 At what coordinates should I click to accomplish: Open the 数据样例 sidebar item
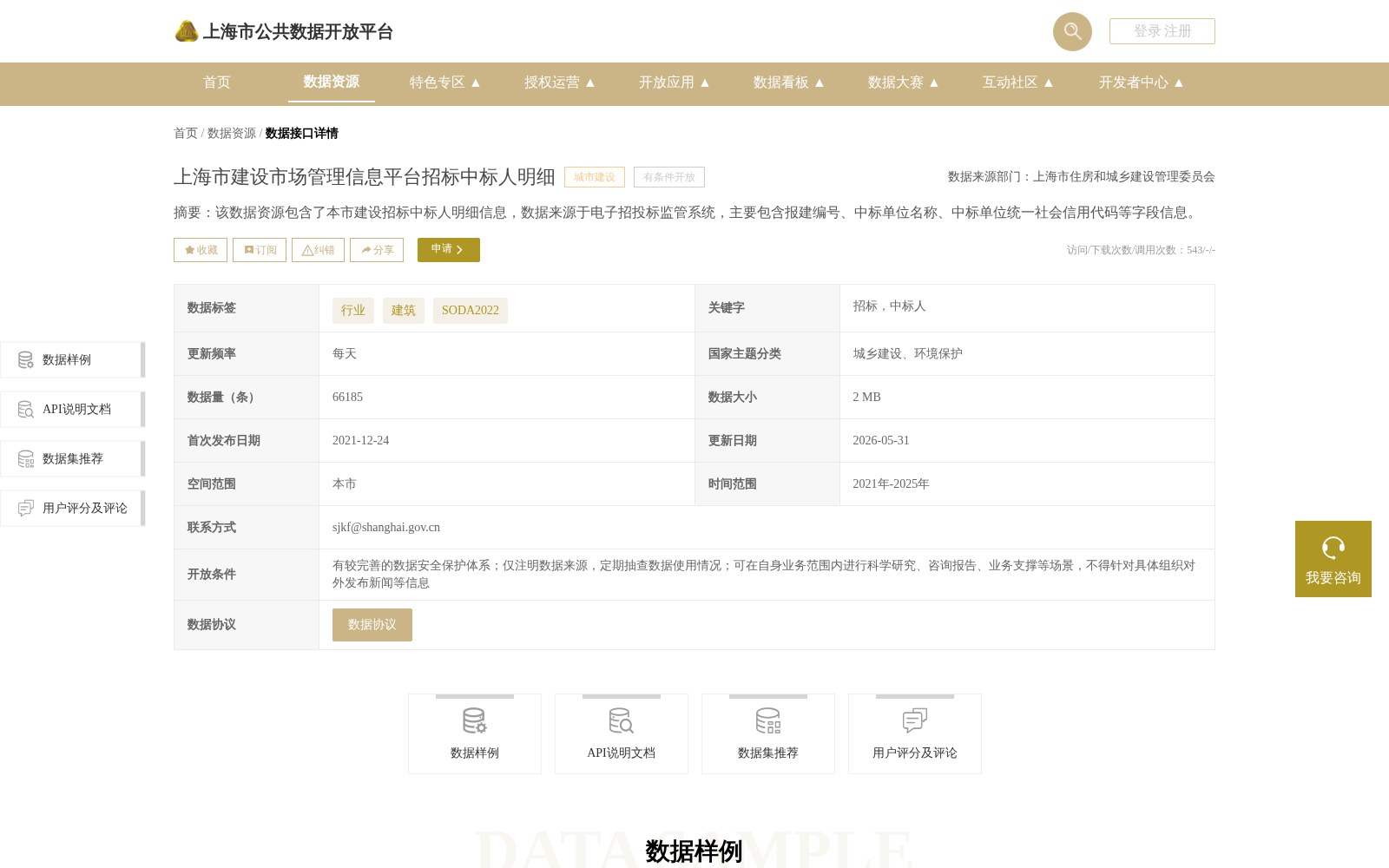click(x=72, y=359)
